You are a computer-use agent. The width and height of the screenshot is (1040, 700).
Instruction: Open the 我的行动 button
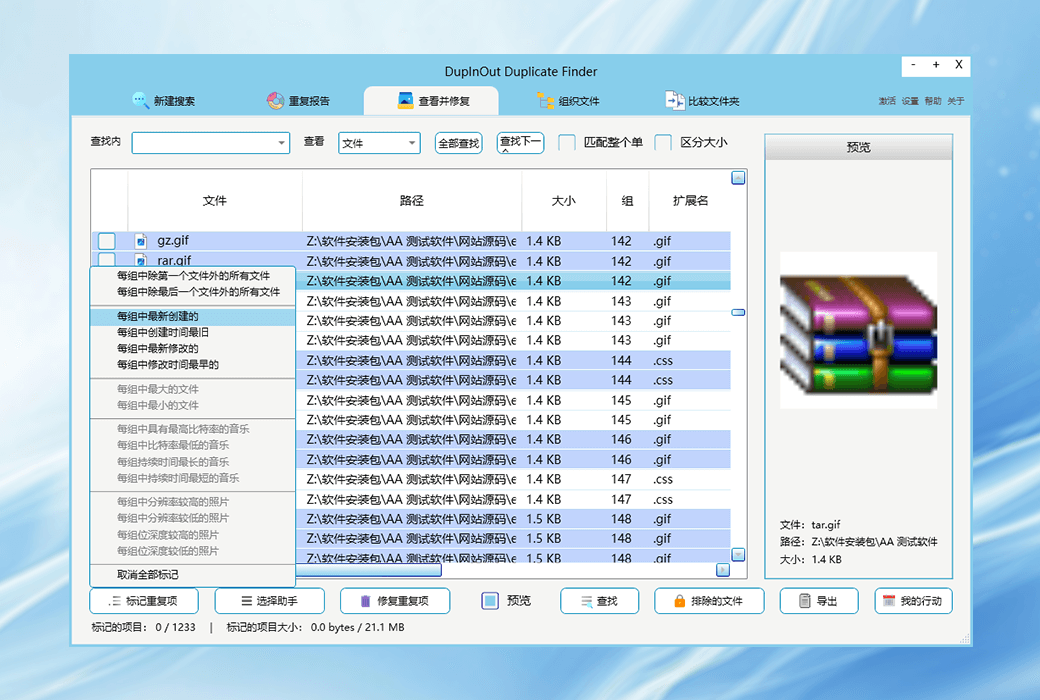(x=913, y=601)
